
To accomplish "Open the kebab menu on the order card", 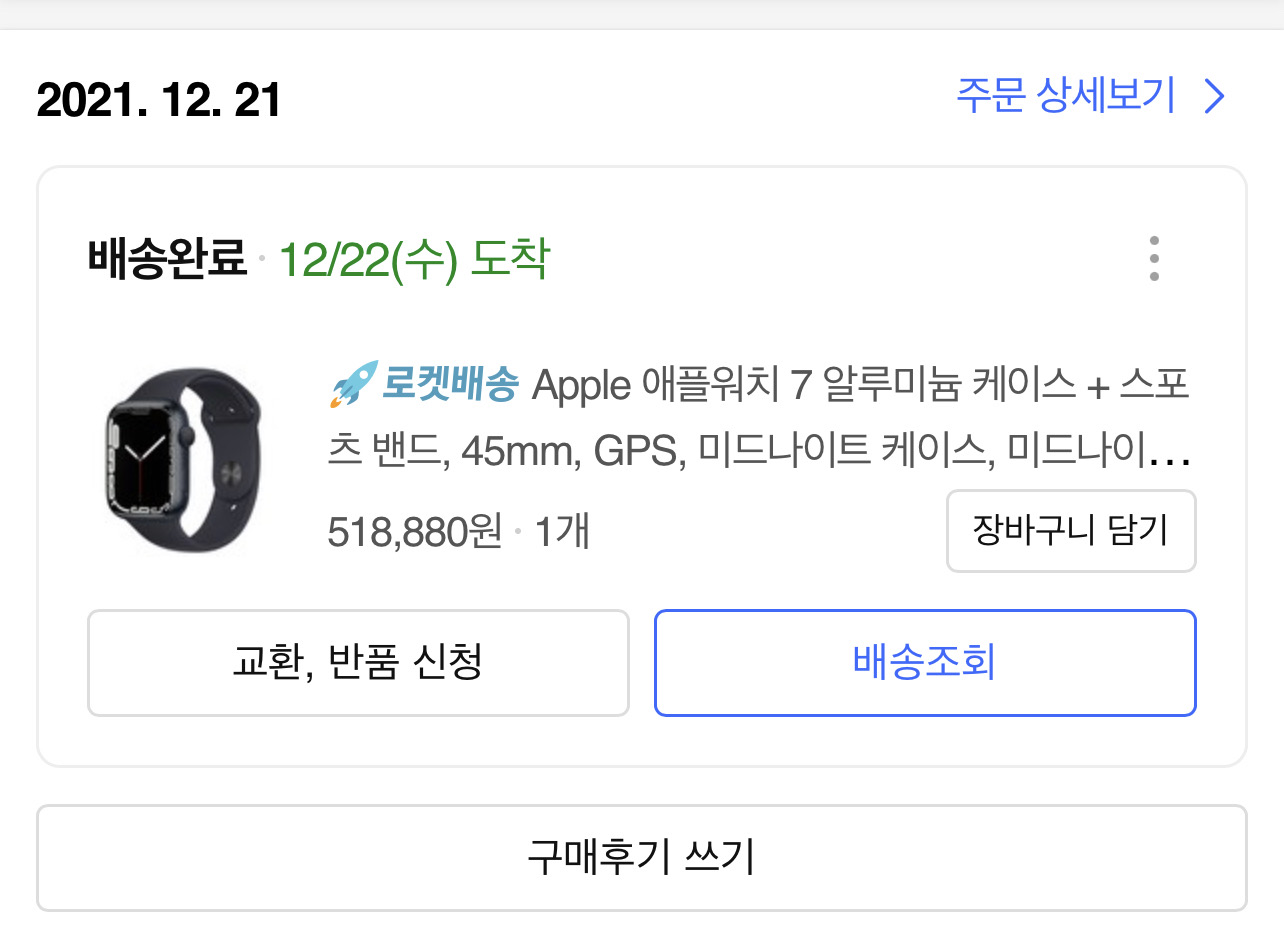I will (1154, 258).
